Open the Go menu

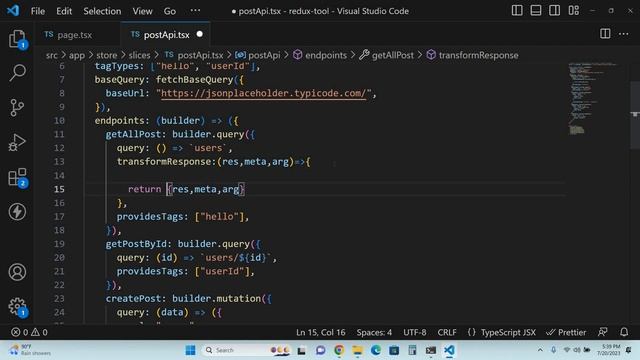170,11
